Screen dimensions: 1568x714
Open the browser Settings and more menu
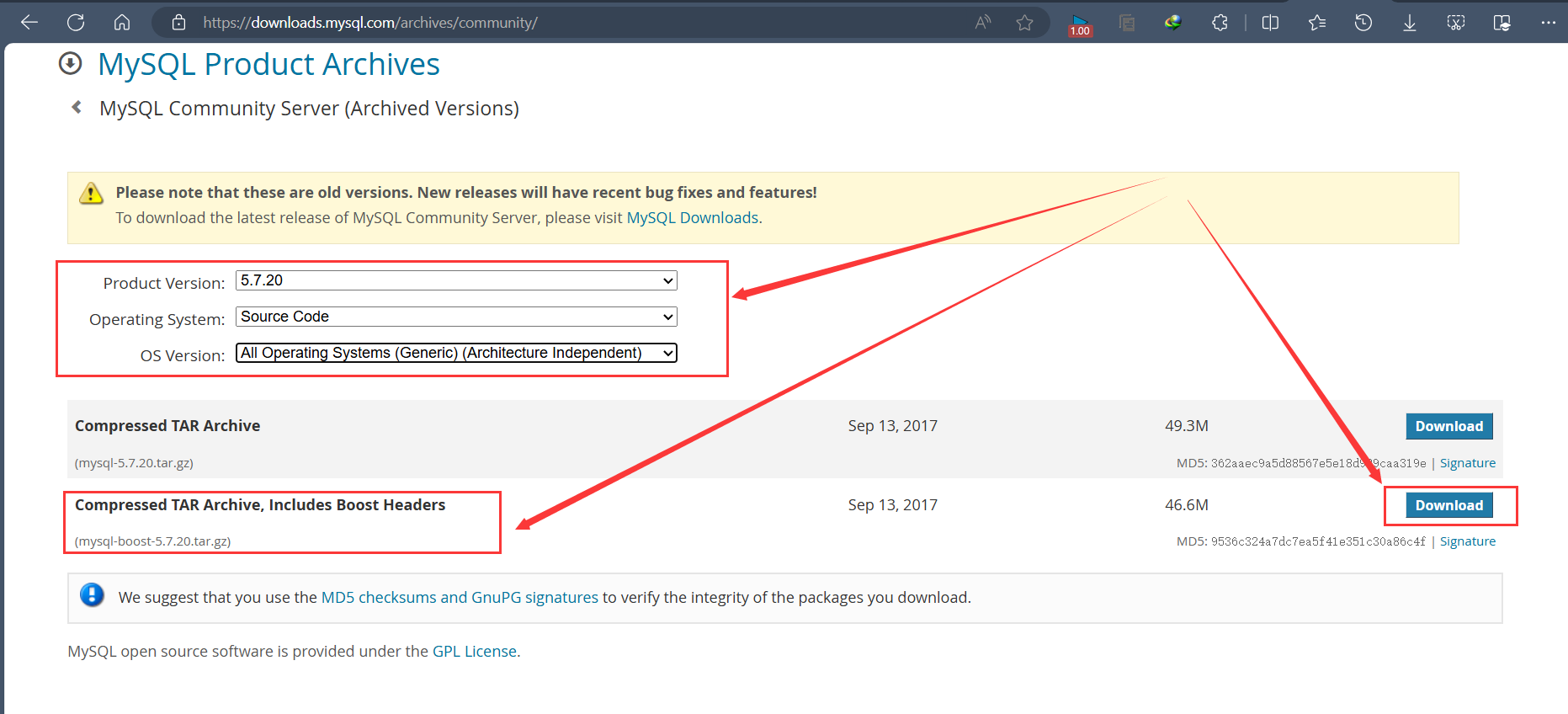coord(1549,23)
